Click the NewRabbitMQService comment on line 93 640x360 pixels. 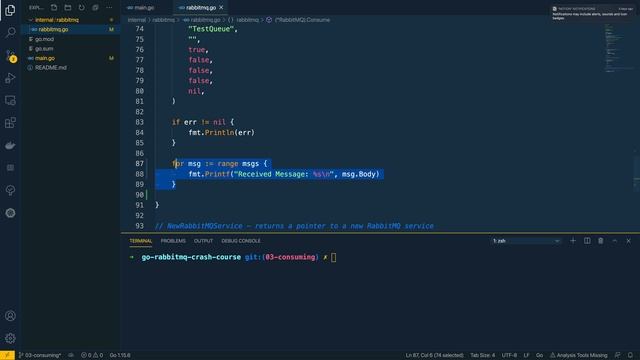point(294,226)
